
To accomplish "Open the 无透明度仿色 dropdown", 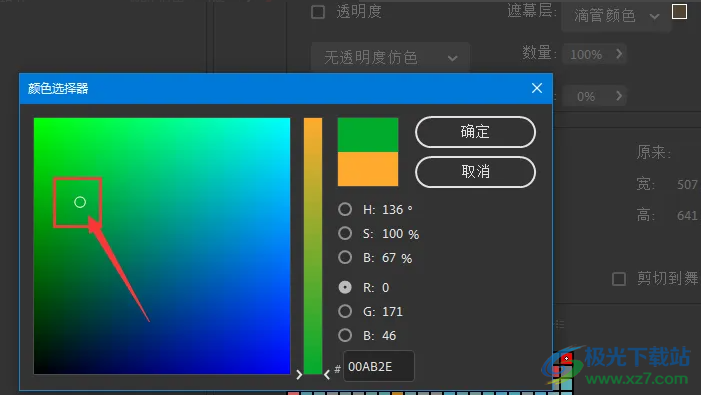I will pyautogui.click(x=390, y=57).
